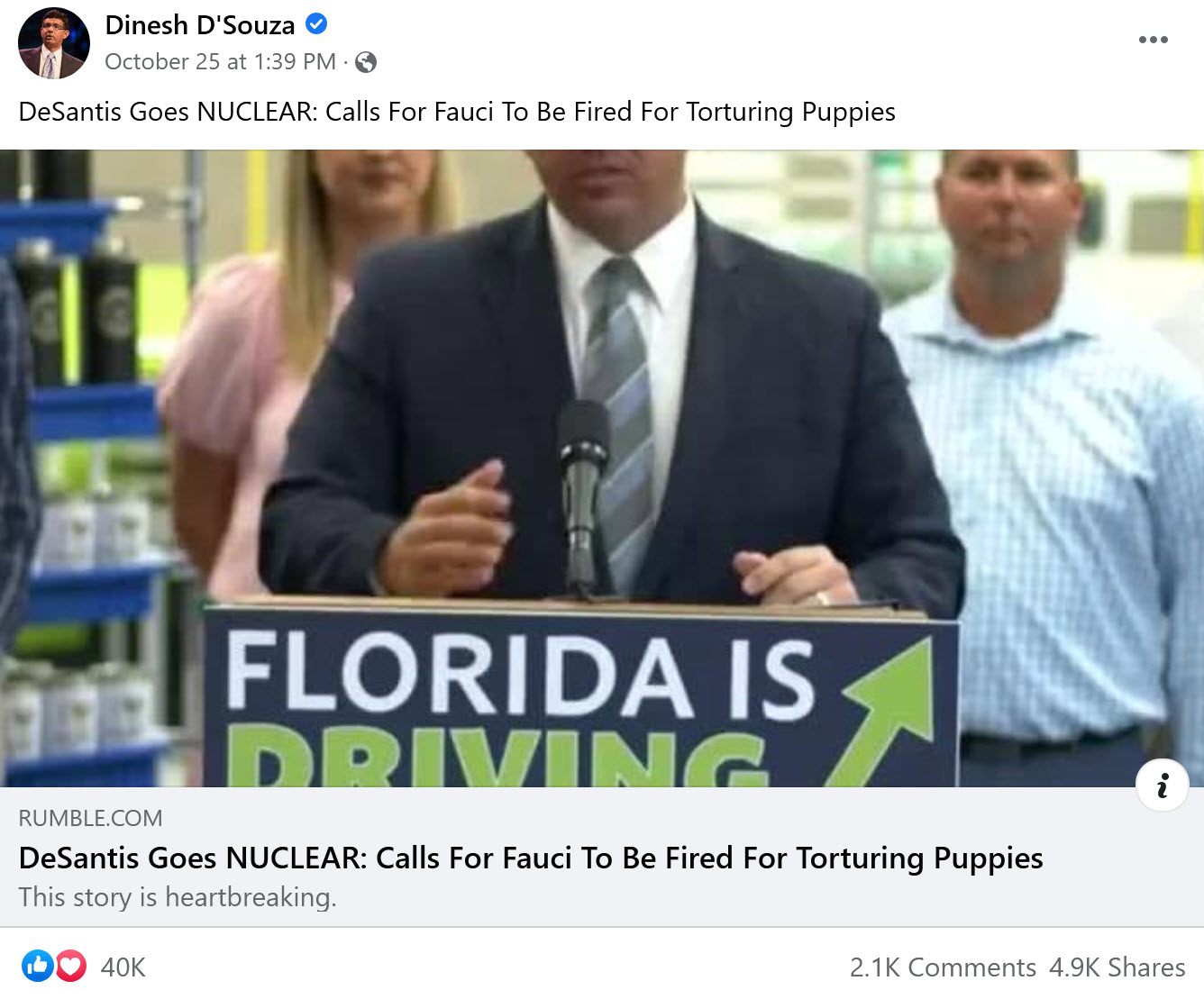The width and height of the screenshot is (1204, 999).
Task: Click the round info icon on link preview
Action: pos(1163,785)
